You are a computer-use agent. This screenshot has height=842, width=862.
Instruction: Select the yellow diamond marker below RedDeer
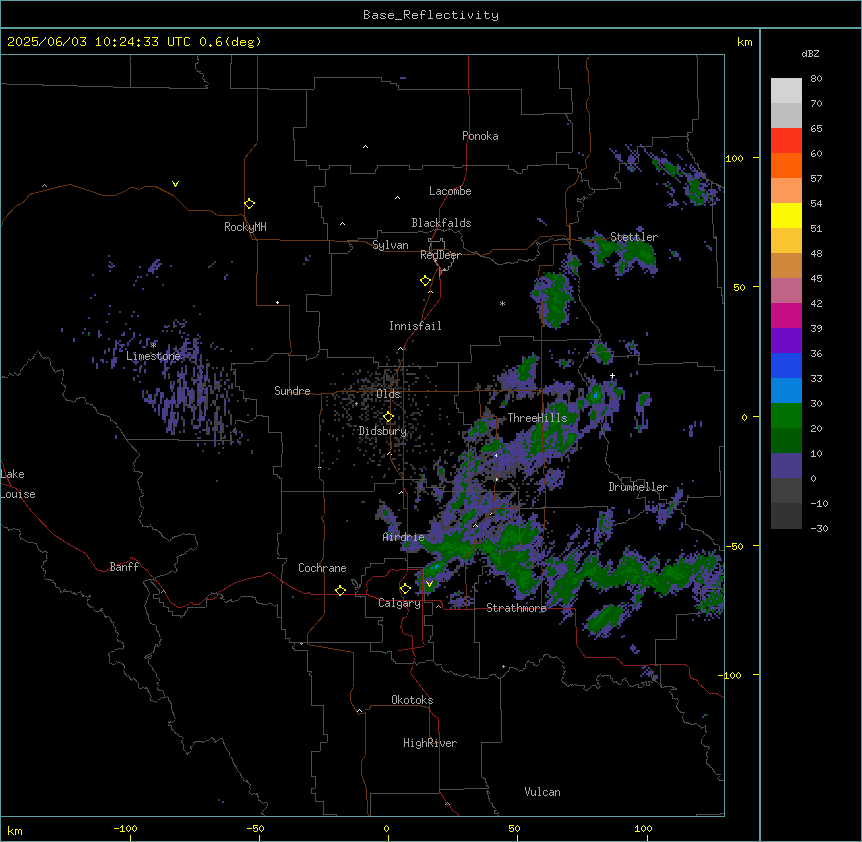tap(425, 281)
